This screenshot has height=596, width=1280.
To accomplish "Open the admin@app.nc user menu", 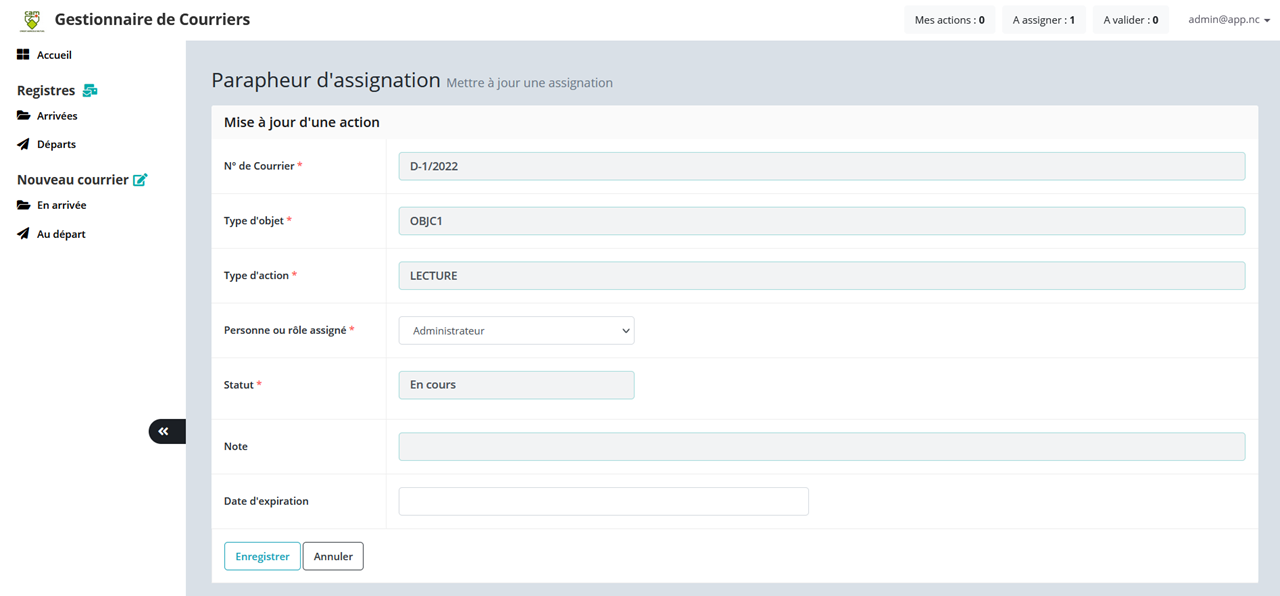I will (1228, 20).
